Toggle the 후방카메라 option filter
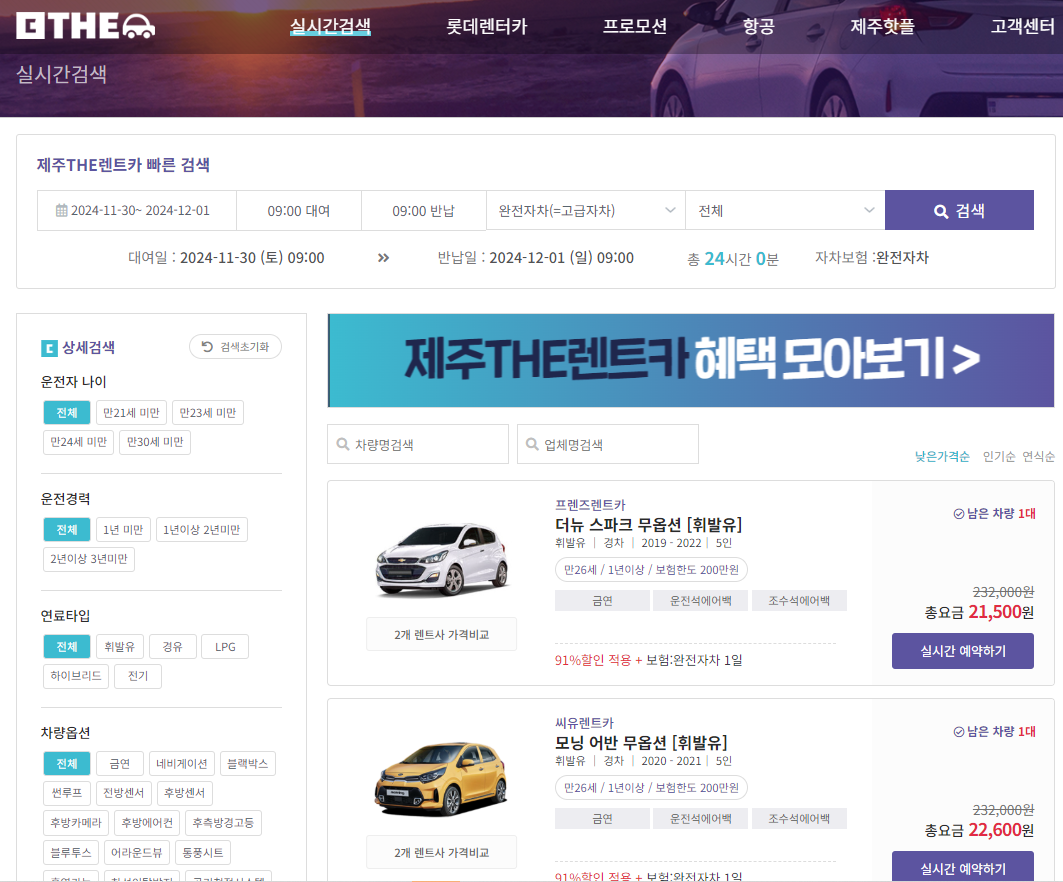This screenshot has height=882, width=1063. point(76,822)
